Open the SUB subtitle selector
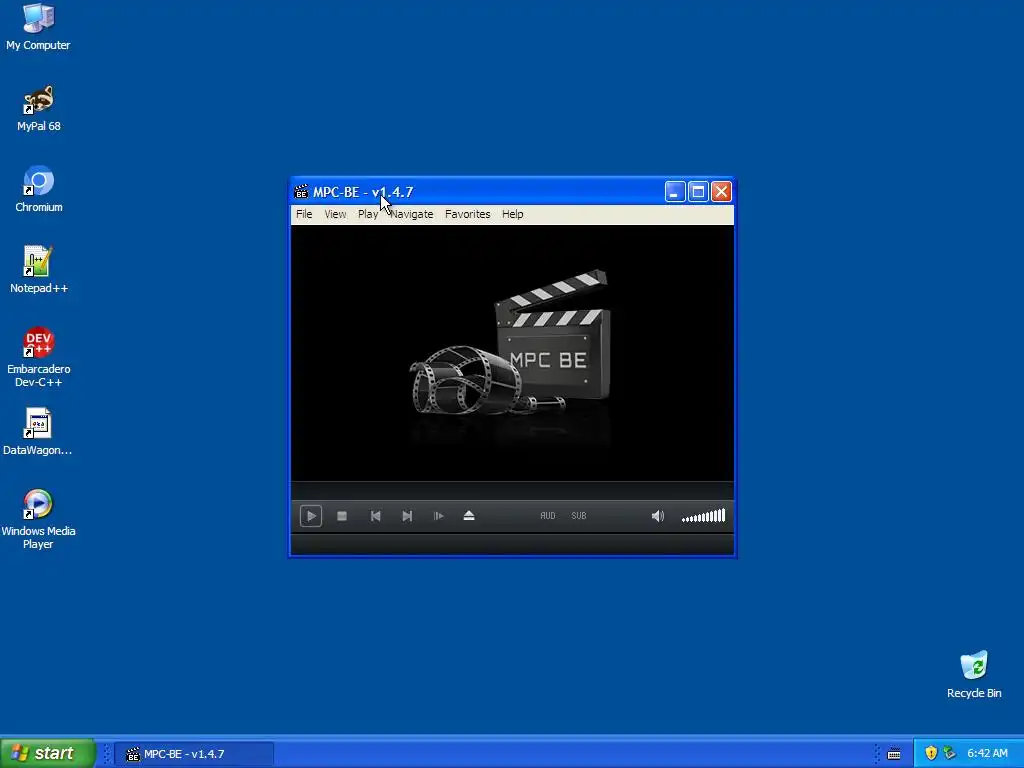Screen dimensions: 1024x768 click(x=579, y=516)
